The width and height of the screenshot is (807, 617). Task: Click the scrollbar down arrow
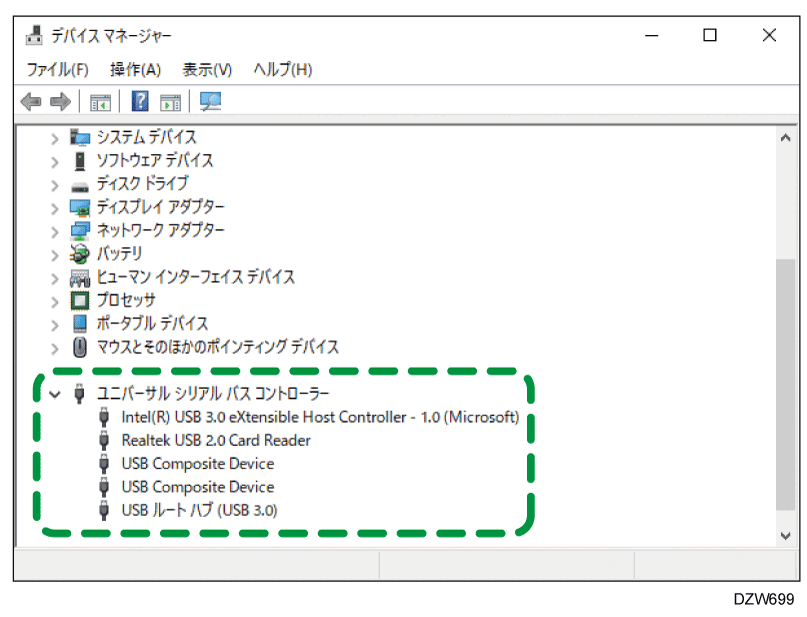pos(785,536)
